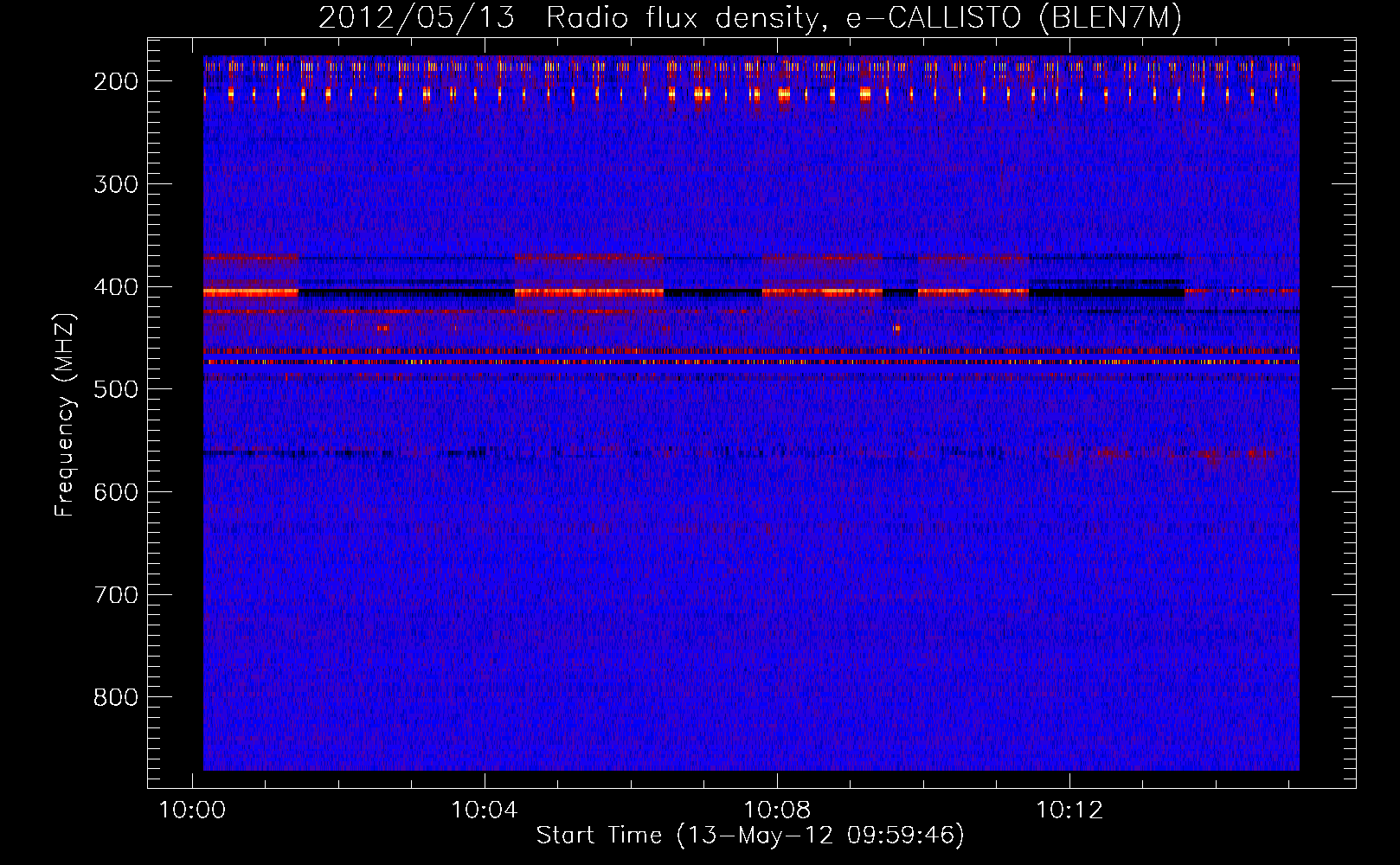Screen dimensions: 1400x865
Task: Click the 10:12 time tick label
Action: coord(1069,811)
